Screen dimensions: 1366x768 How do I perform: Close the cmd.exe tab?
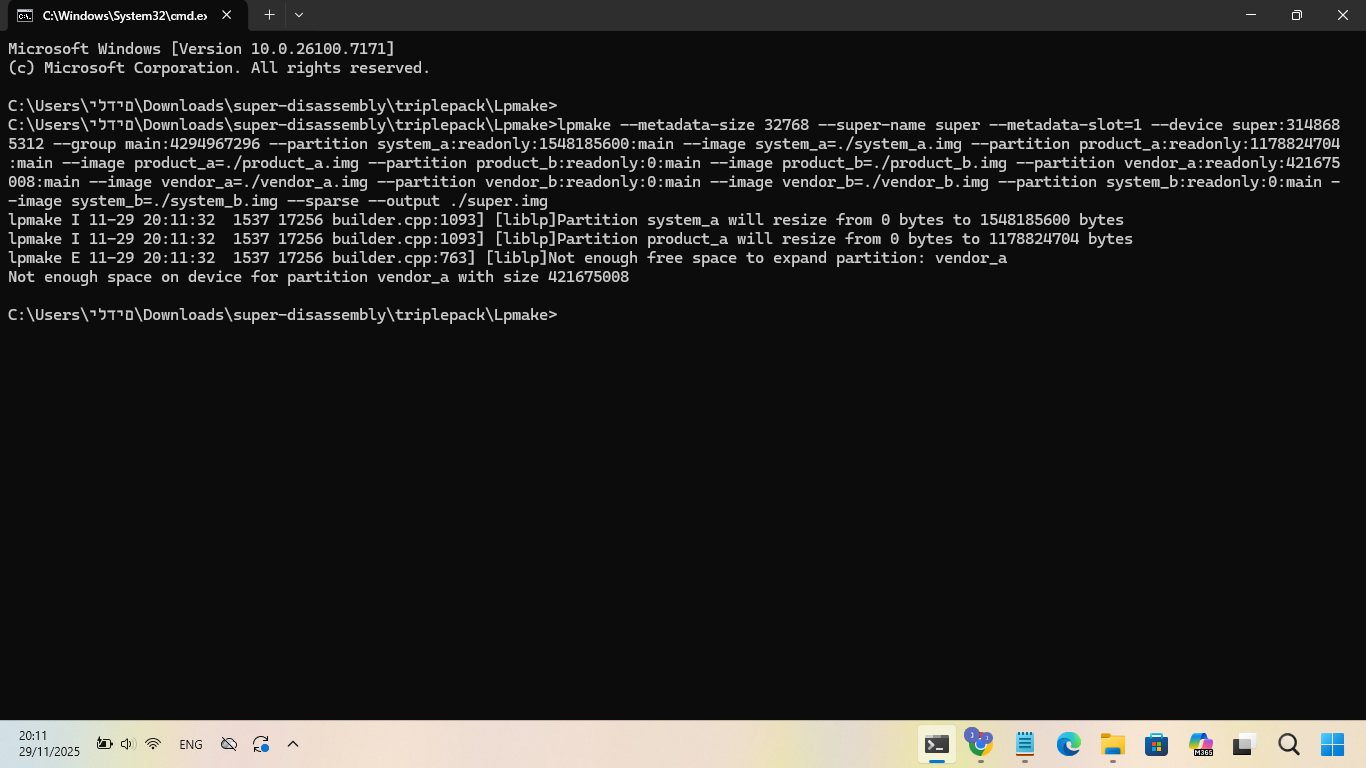pos(228,16)
